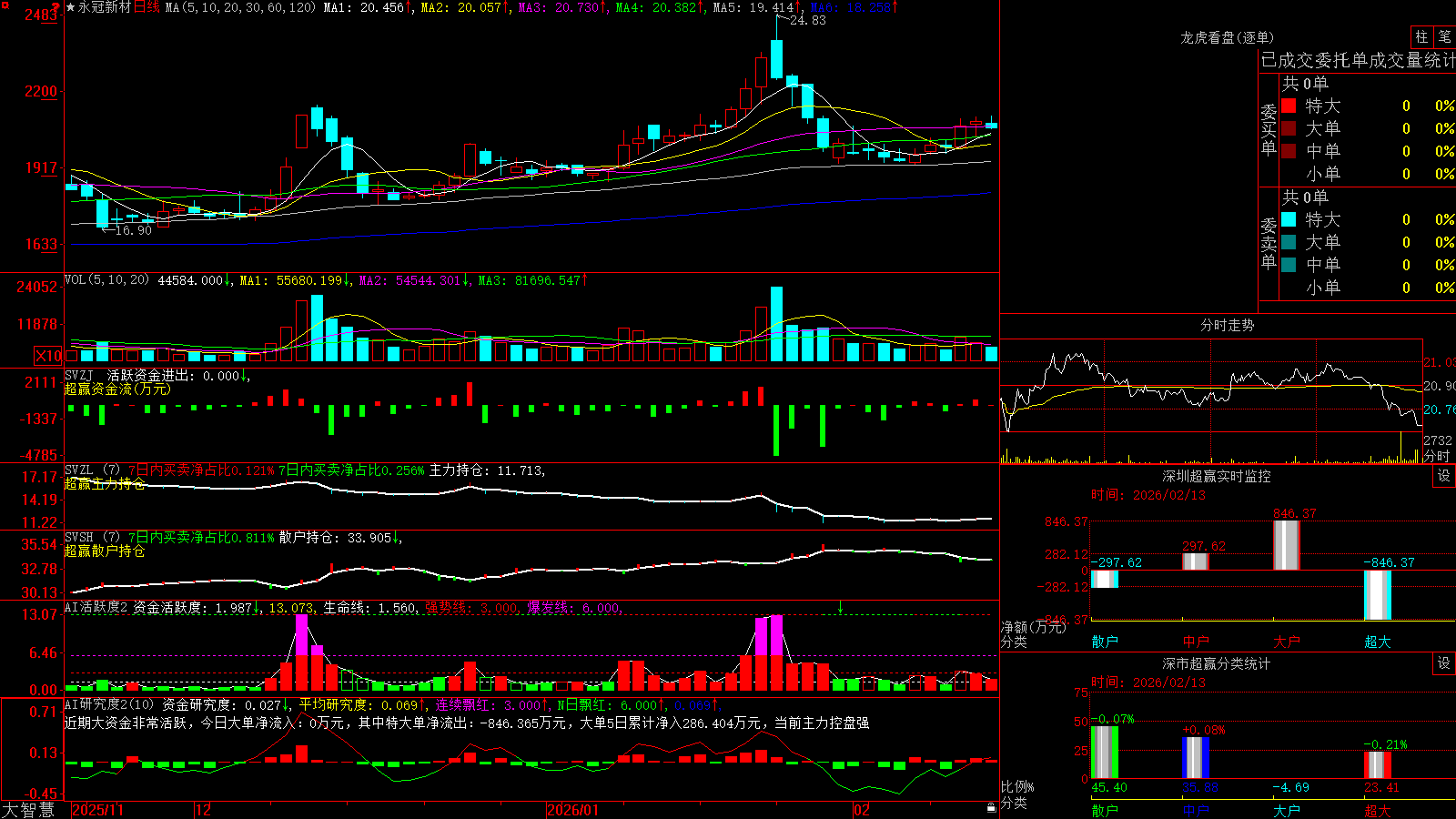Select 超大 category in 分类统计 chart
Screen dimensions: 1456x819
1378,810
